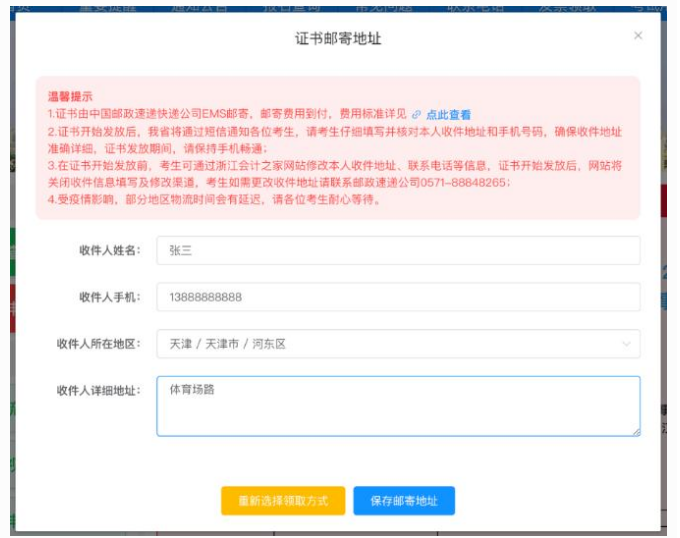The height and width of the screenshot is (538, 680).
Task: Focus the 收件人手机 phone number field
Action: coord(398,297)
